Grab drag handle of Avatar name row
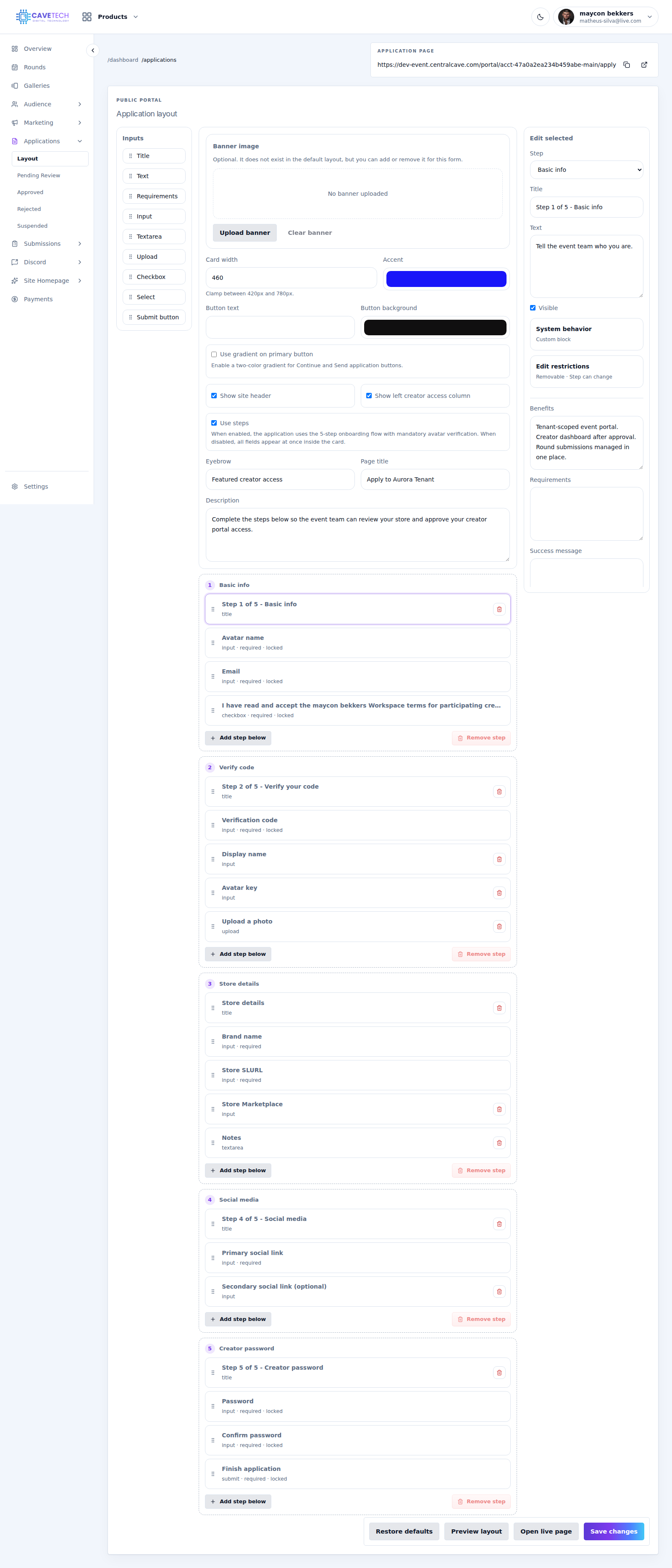The image size is (672, 1568). (213, 643)
